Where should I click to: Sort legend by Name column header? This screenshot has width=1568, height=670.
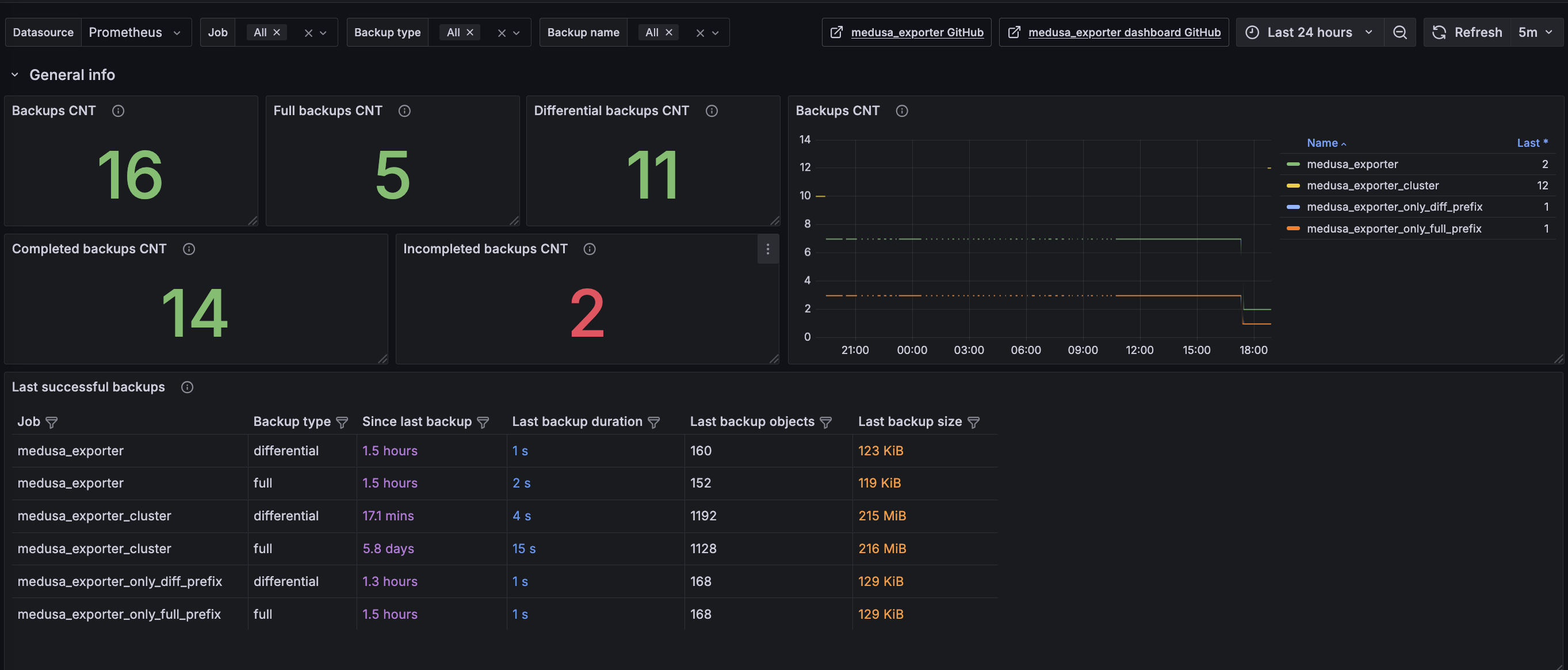(1326, 143)
